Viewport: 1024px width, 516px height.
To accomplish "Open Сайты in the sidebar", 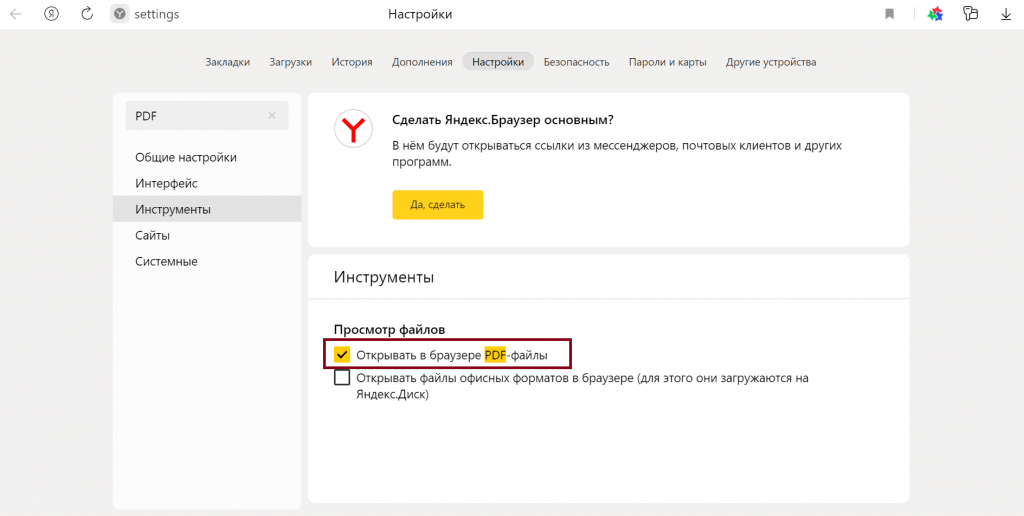I will pyautogui.click(x=207, y=235).
